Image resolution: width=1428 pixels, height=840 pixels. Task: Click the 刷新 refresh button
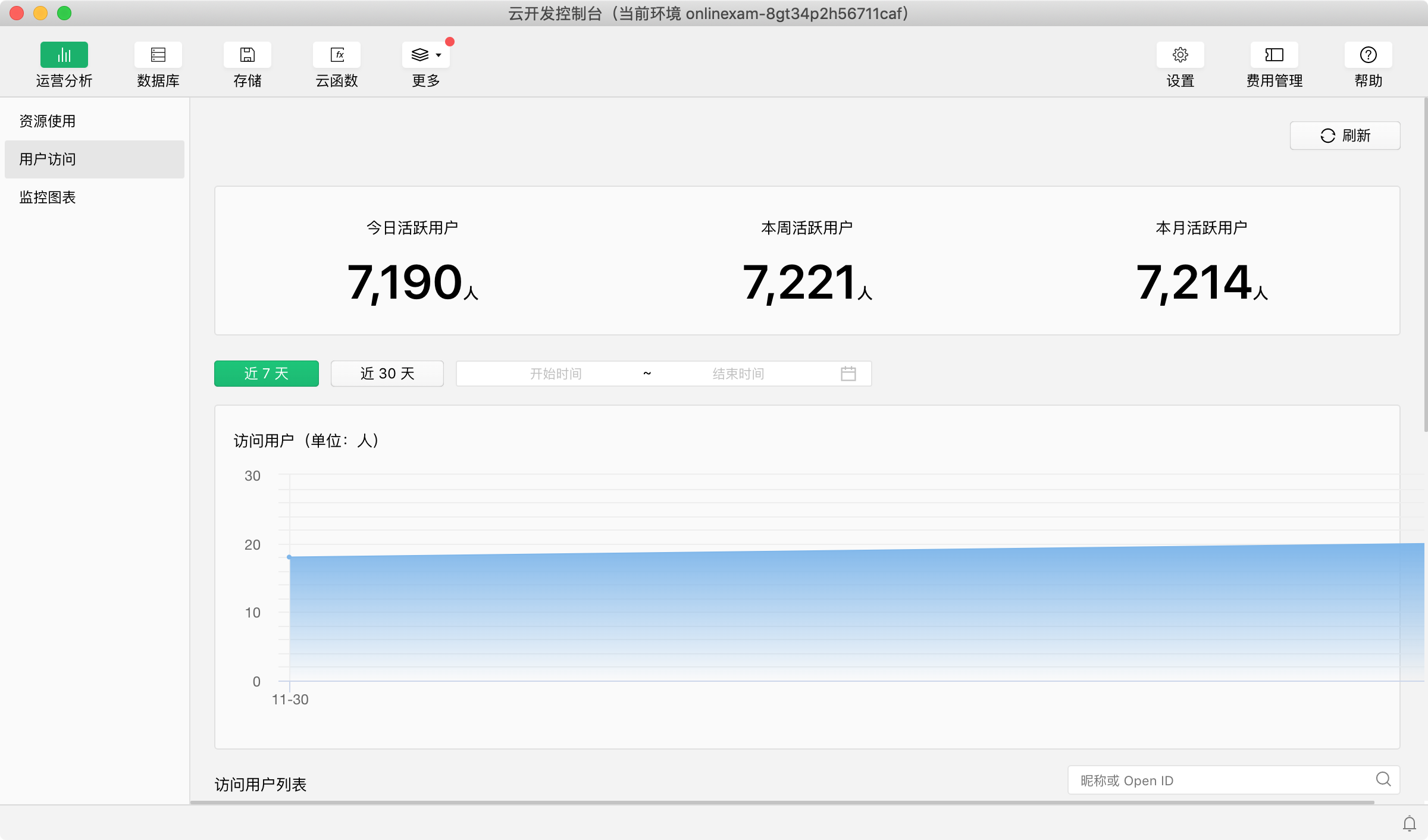click(1345, 136)
